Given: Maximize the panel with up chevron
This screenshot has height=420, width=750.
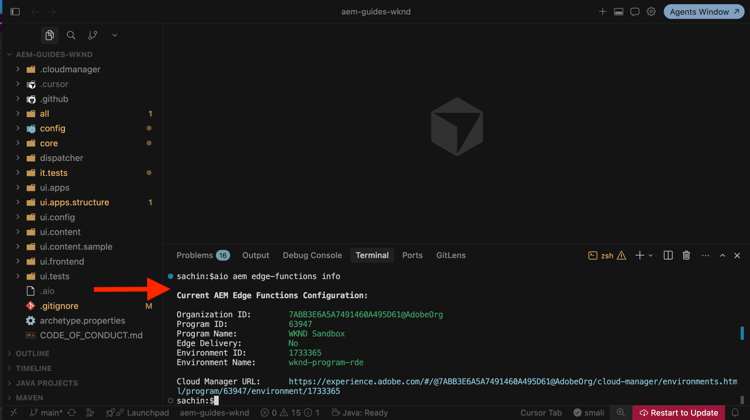Looking at the screenshot, I should 722,256.
